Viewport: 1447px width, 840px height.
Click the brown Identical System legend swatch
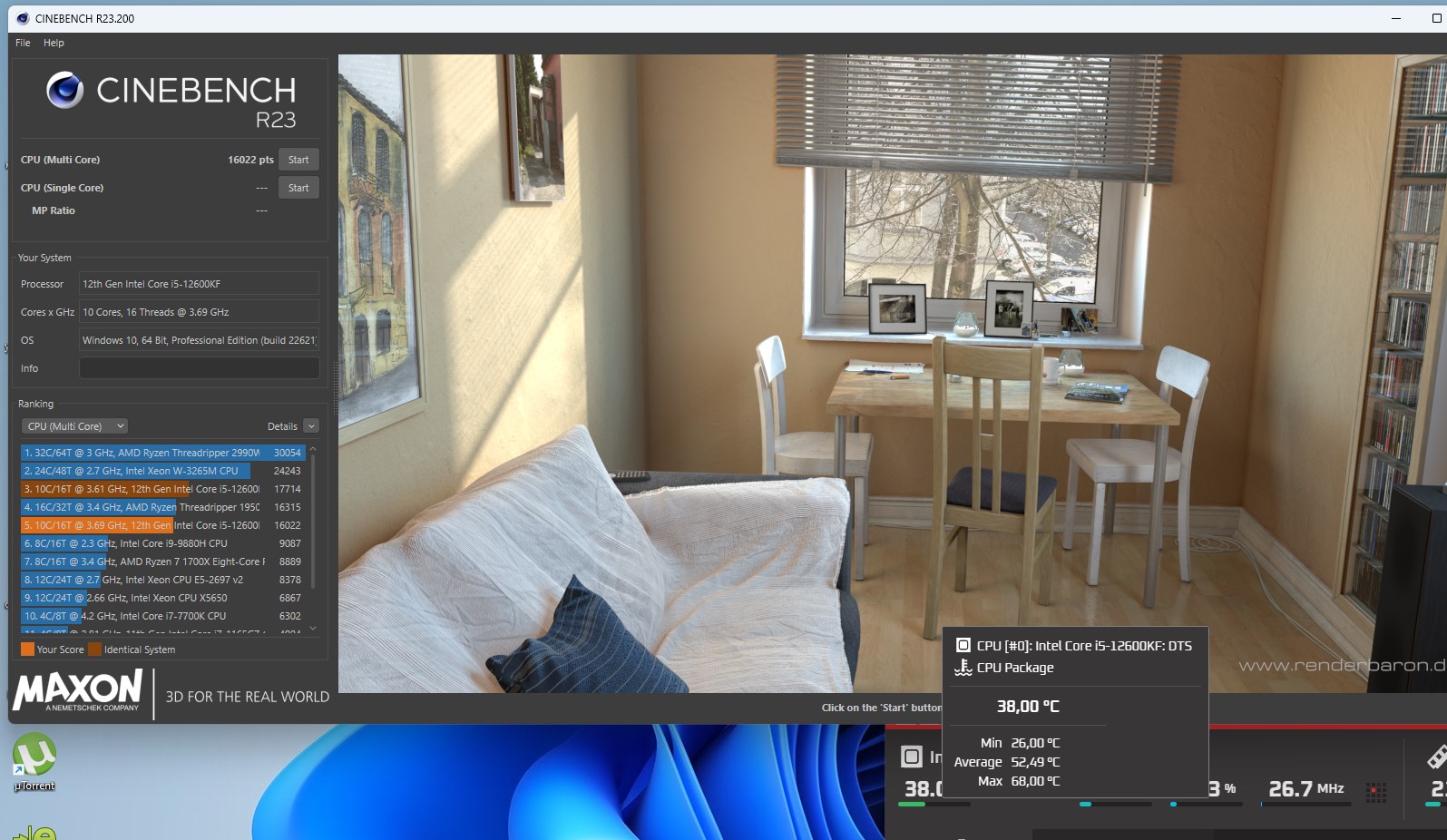(x=94, y=650)
